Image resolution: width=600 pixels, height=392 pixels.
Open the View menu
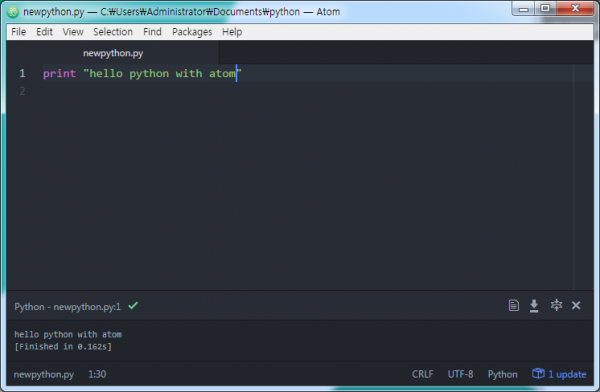click(x=73, y=32)
